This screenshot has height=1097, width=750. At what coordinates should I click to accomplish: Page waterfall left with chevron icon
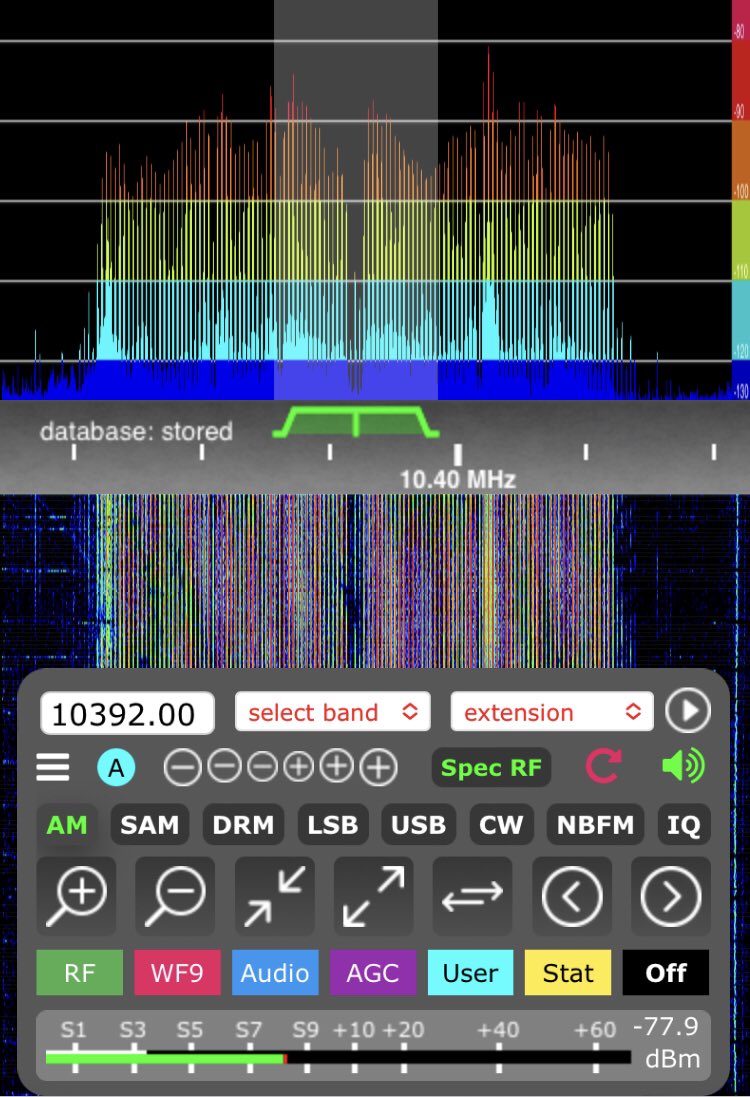tap(571, 896)
